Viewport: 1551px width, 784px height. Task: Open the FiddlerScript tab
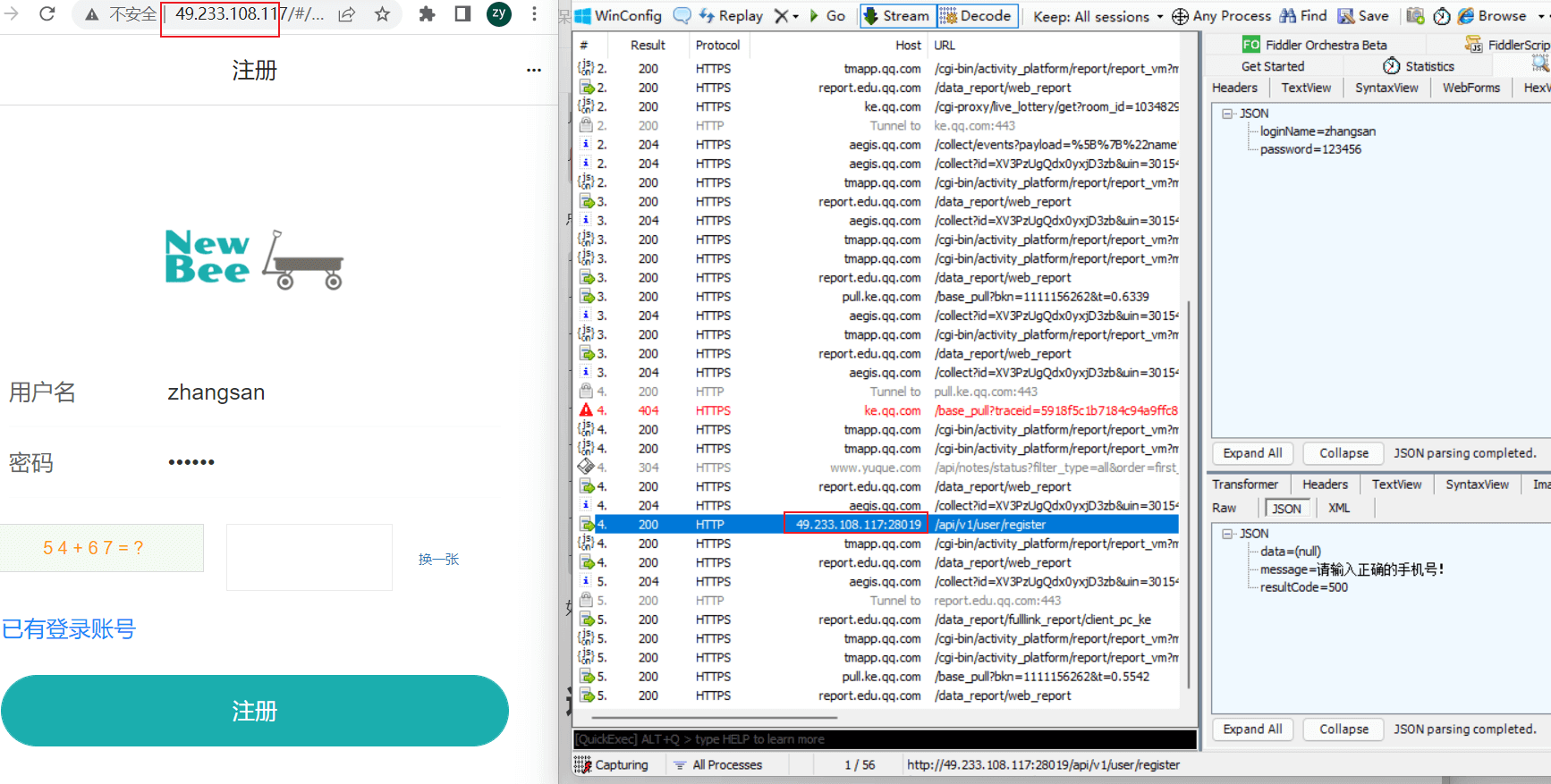click(x=1507, y=45)
